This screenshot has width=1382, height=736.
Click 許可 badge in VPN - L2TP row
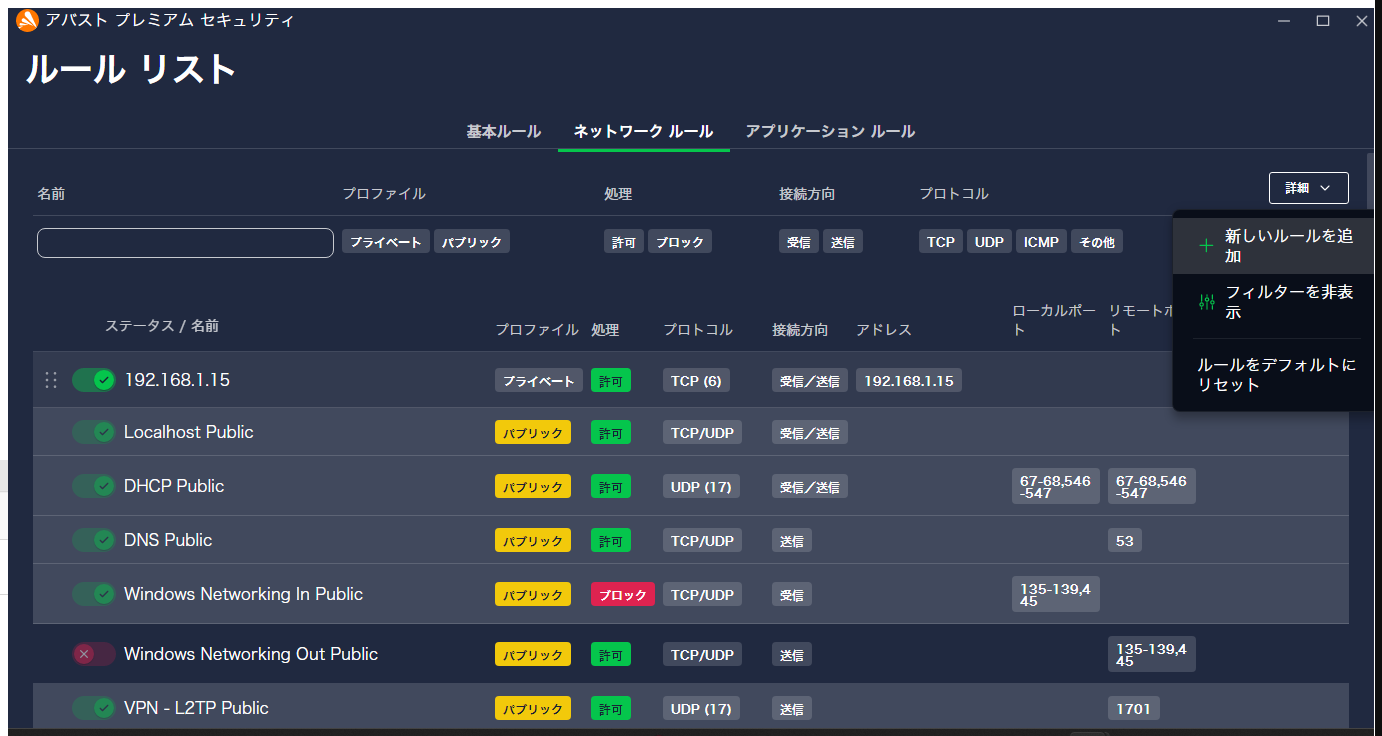click(611, 708)
